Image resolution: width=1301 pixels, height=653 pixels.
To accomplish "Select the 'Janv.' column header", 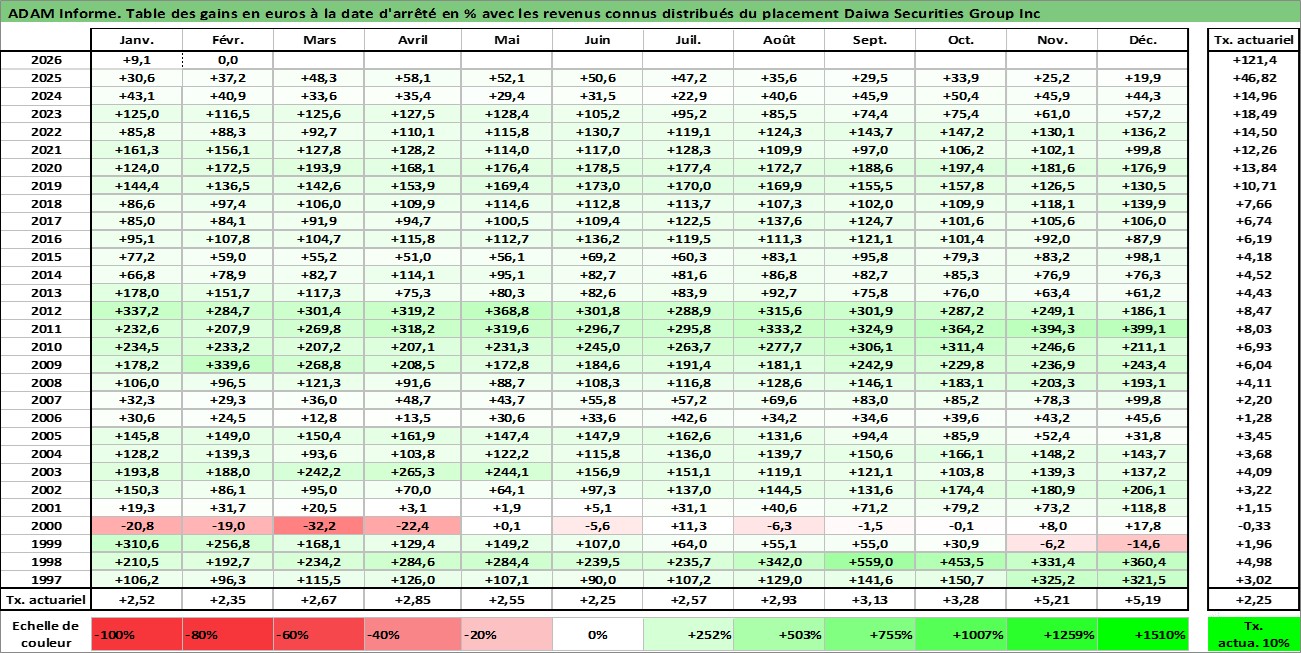I will coord(136,40).
